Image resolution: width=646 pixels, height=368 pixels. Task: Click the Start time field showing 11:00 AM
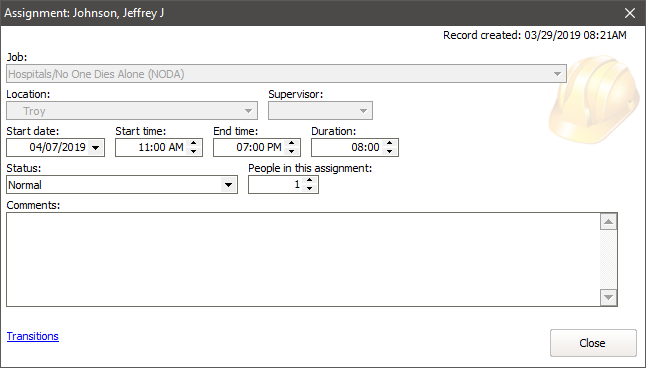[151, 148]
